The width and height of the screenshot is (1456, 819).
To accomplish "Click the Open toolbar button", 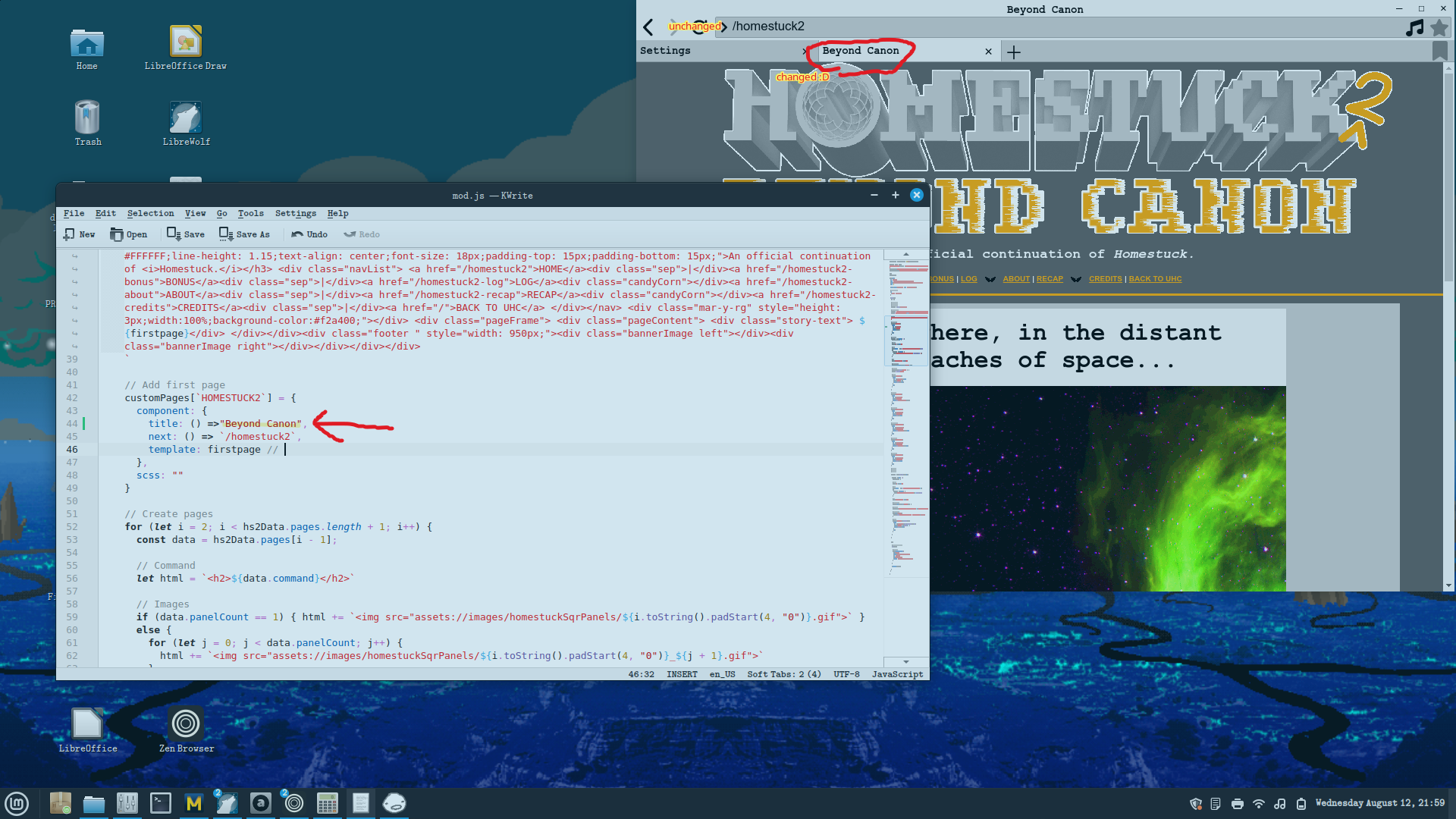I will tap(128, 234).
